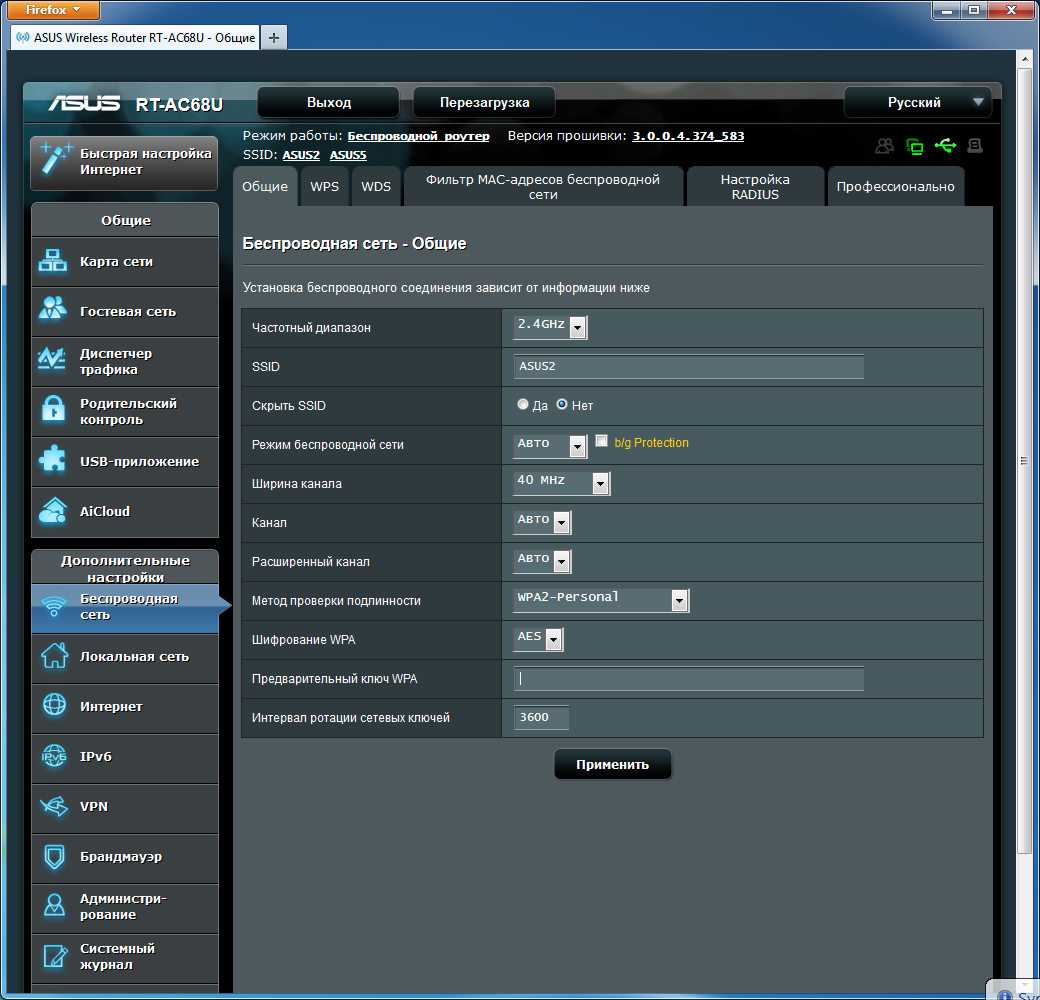Click the printer status icon
This screenshot has width=1040, height=1000.
(975, 145)
